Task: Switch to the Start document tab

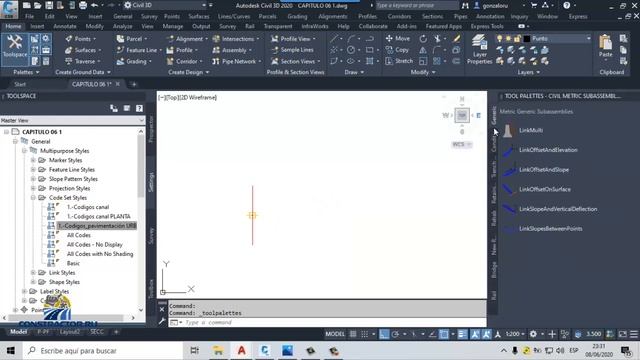Action: (x=20, y=84)
